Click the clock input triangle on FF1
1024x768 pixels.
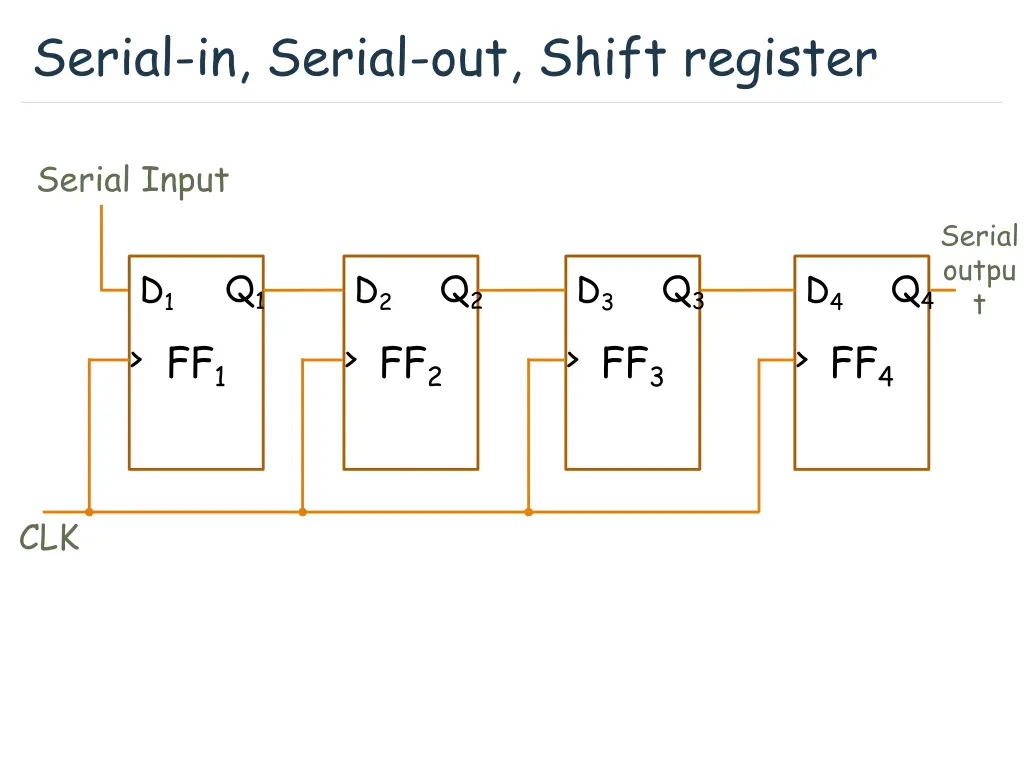(x=135, y=360)
